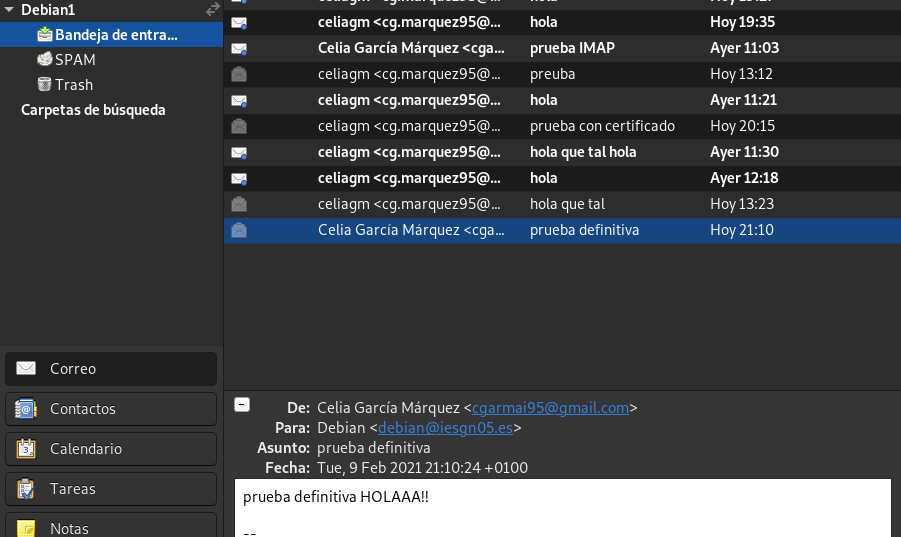
Task: Open the SPAM folder
Action: tap(75, 60)
